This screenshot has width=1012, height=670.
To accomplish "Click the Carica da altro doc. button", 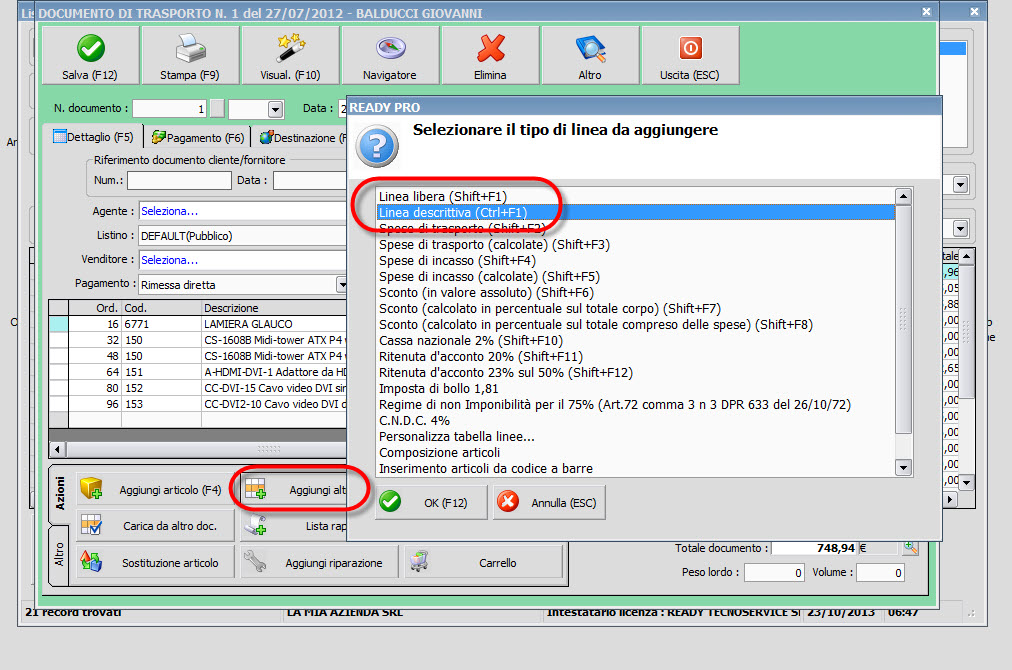I will (155, 526).
